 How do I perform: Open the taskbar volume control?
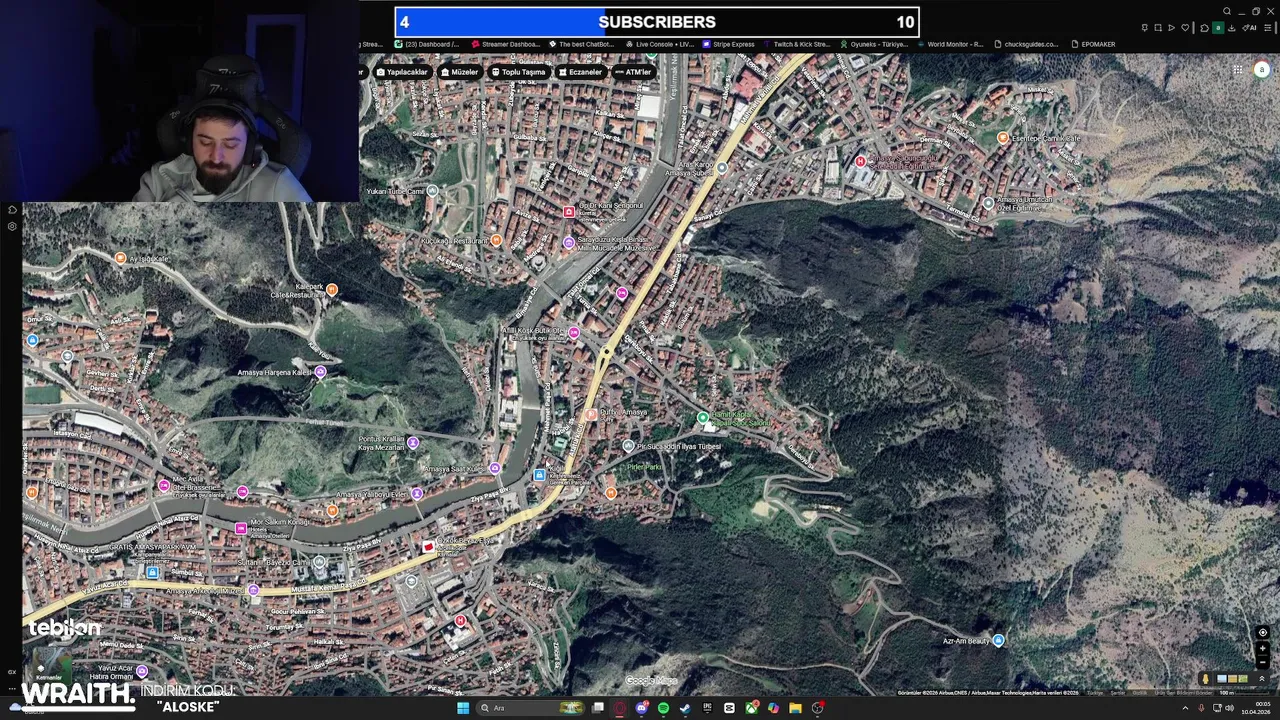1230,708
